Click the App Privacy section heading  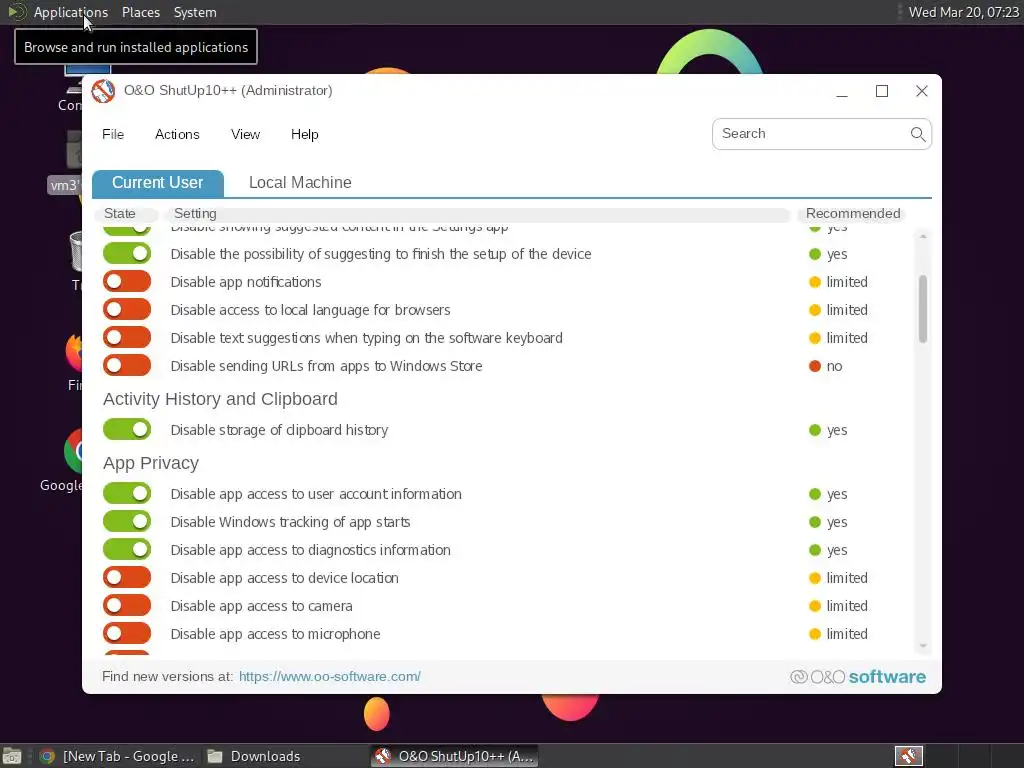coord(151,463)
